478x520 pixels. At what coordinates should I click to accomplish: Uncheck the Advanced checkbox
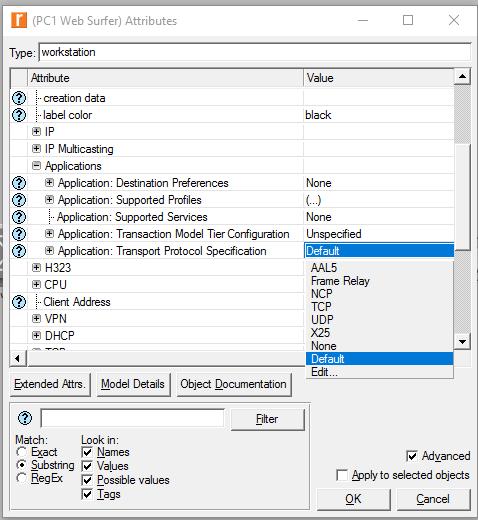412,456
